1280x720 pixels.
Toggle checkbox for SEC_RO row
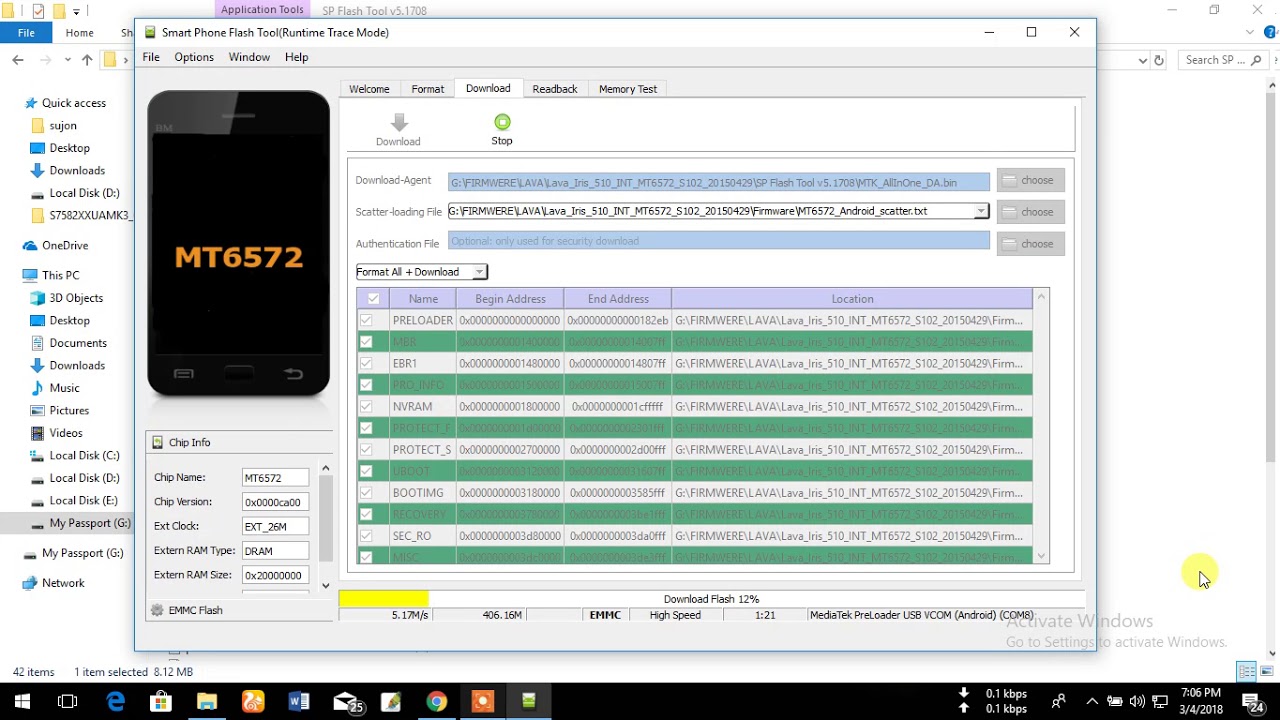(x=366, y=536)
